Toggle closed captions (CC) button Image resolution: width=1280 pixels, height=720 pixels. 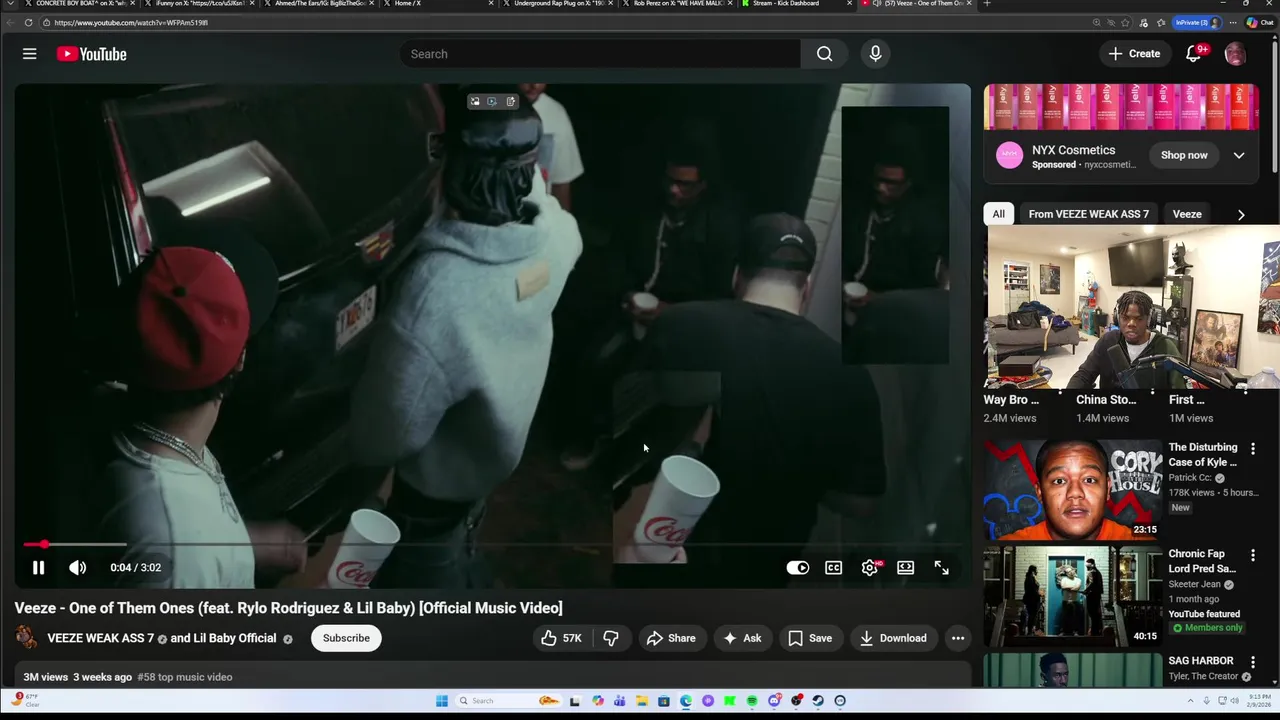click(x=833, y=567)
